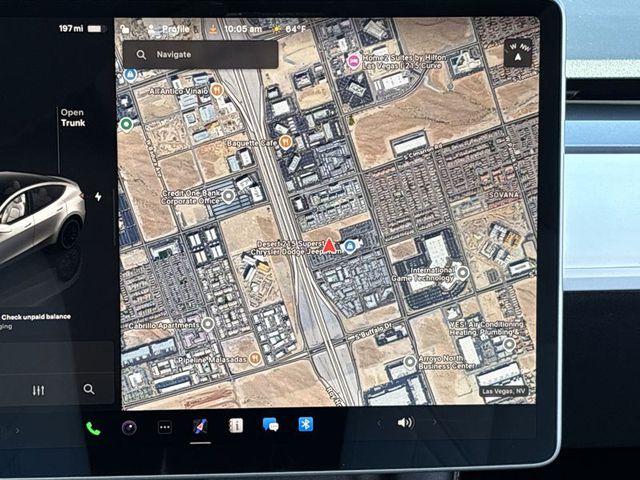This screenshot has height=480, width=640.
Task: Open the dashcam camera app icon
Action: point(129,428)
